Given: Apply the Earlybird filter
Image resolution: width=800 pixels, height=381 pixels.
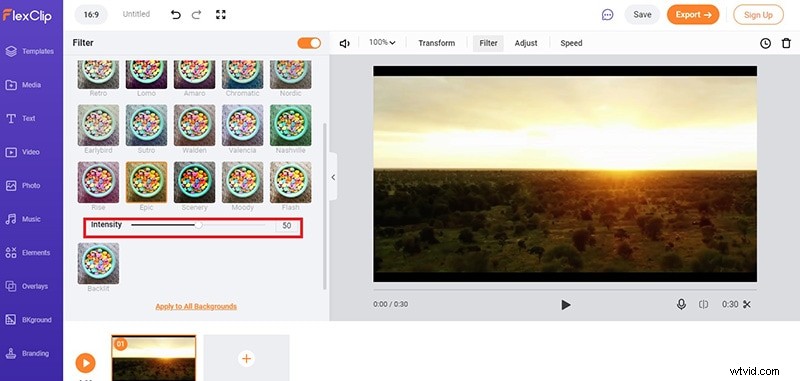Looking at the screenshot, I should [x=98, y=125].
